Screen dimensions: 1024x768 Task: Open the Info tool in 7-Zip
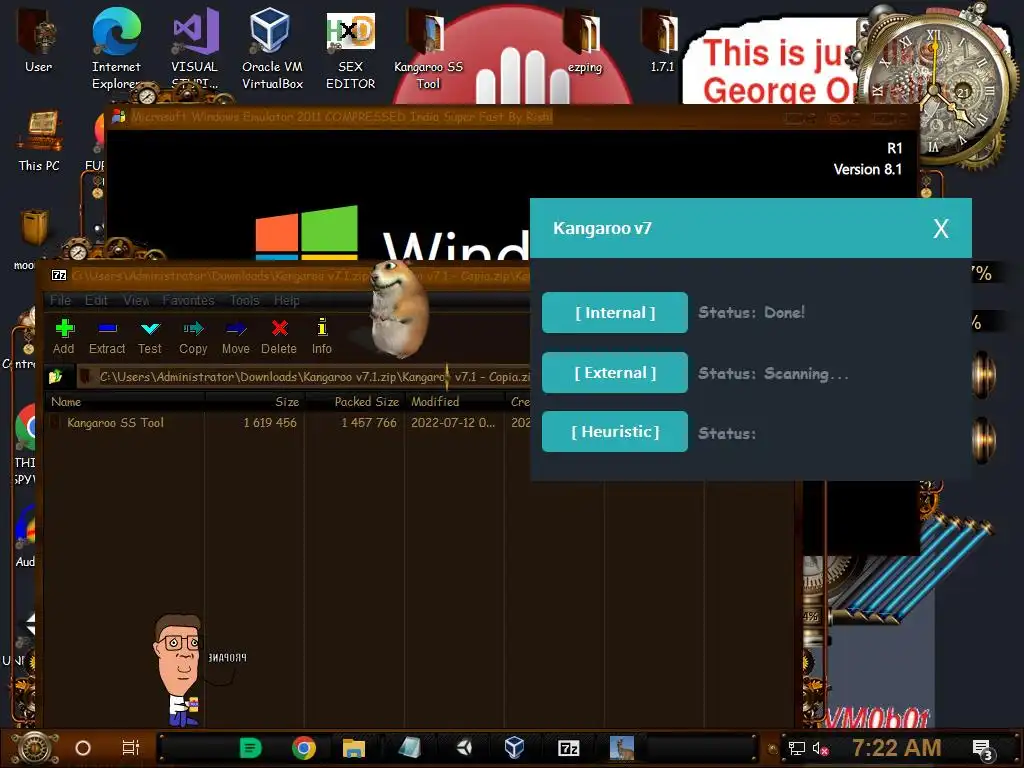(x=321, y=336)
